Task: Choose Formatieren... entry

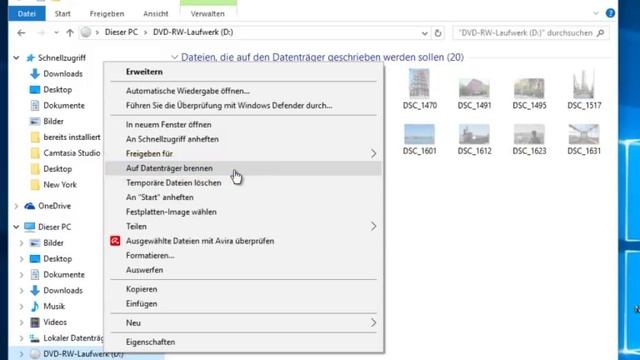Action: [244, 256]
